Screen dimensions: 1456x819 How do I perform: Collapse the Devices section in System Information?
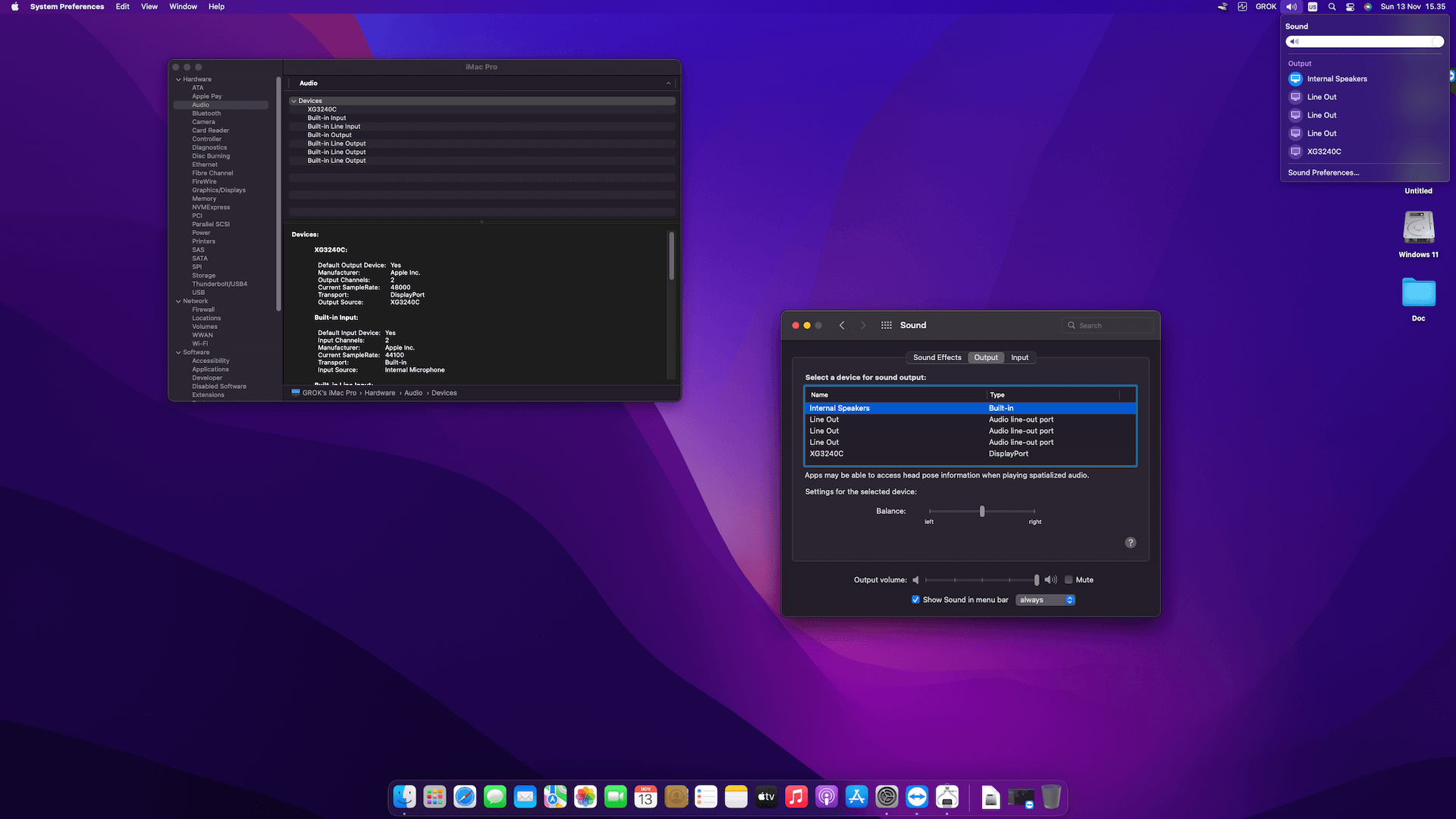pos(294,100)
